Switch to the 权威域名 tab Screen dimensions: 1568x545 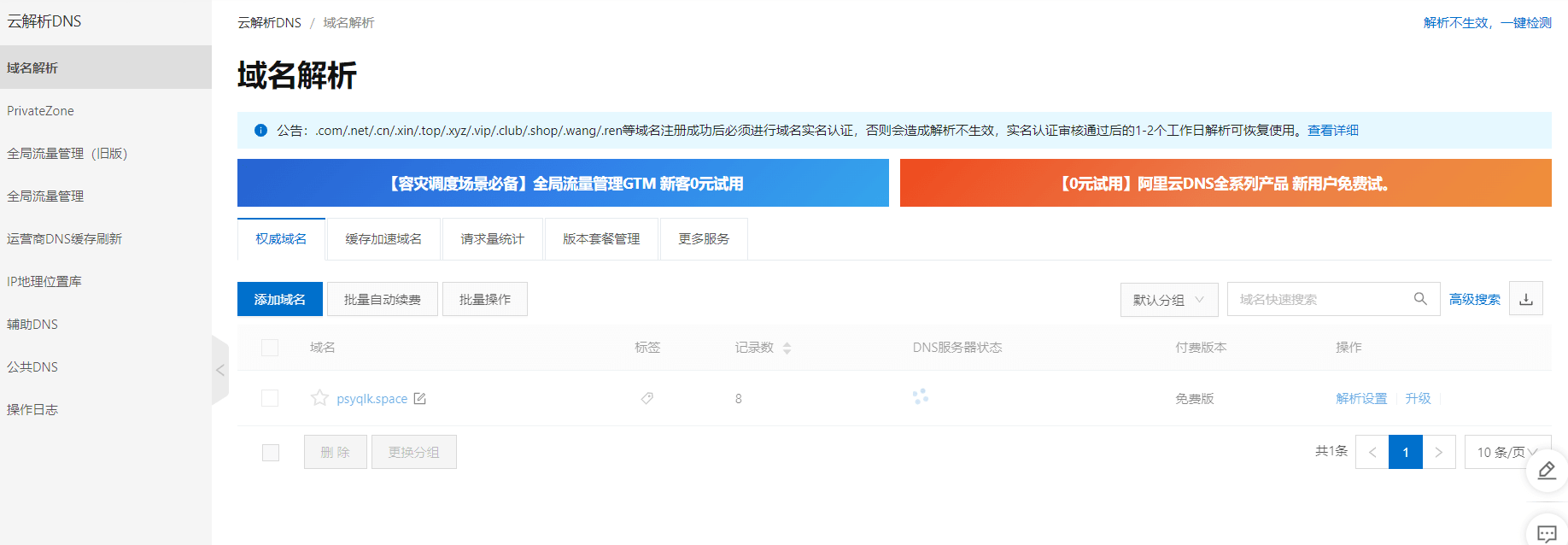click(281, 239)
